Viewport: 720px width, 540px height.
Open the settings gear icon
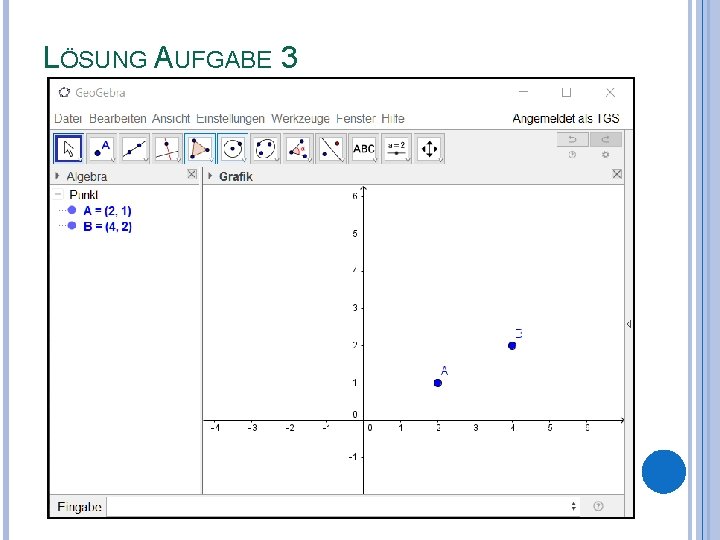click(x=606, y=155)
